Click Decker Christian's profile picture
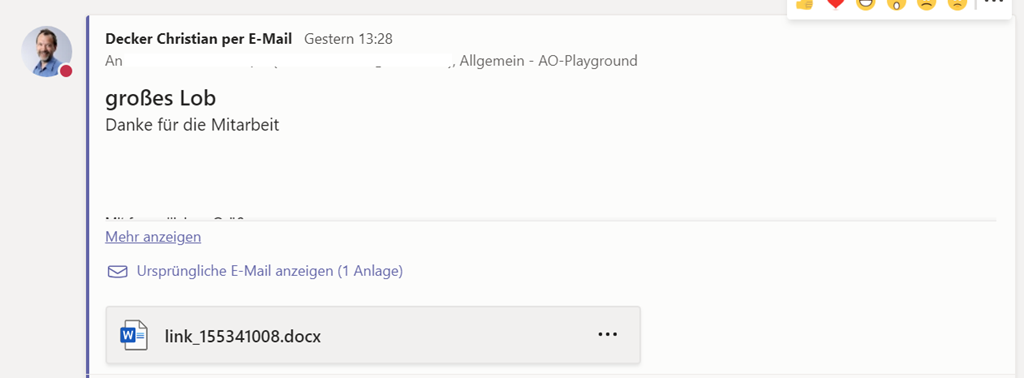Screen dimensions: 1024x378 [46, 52]
